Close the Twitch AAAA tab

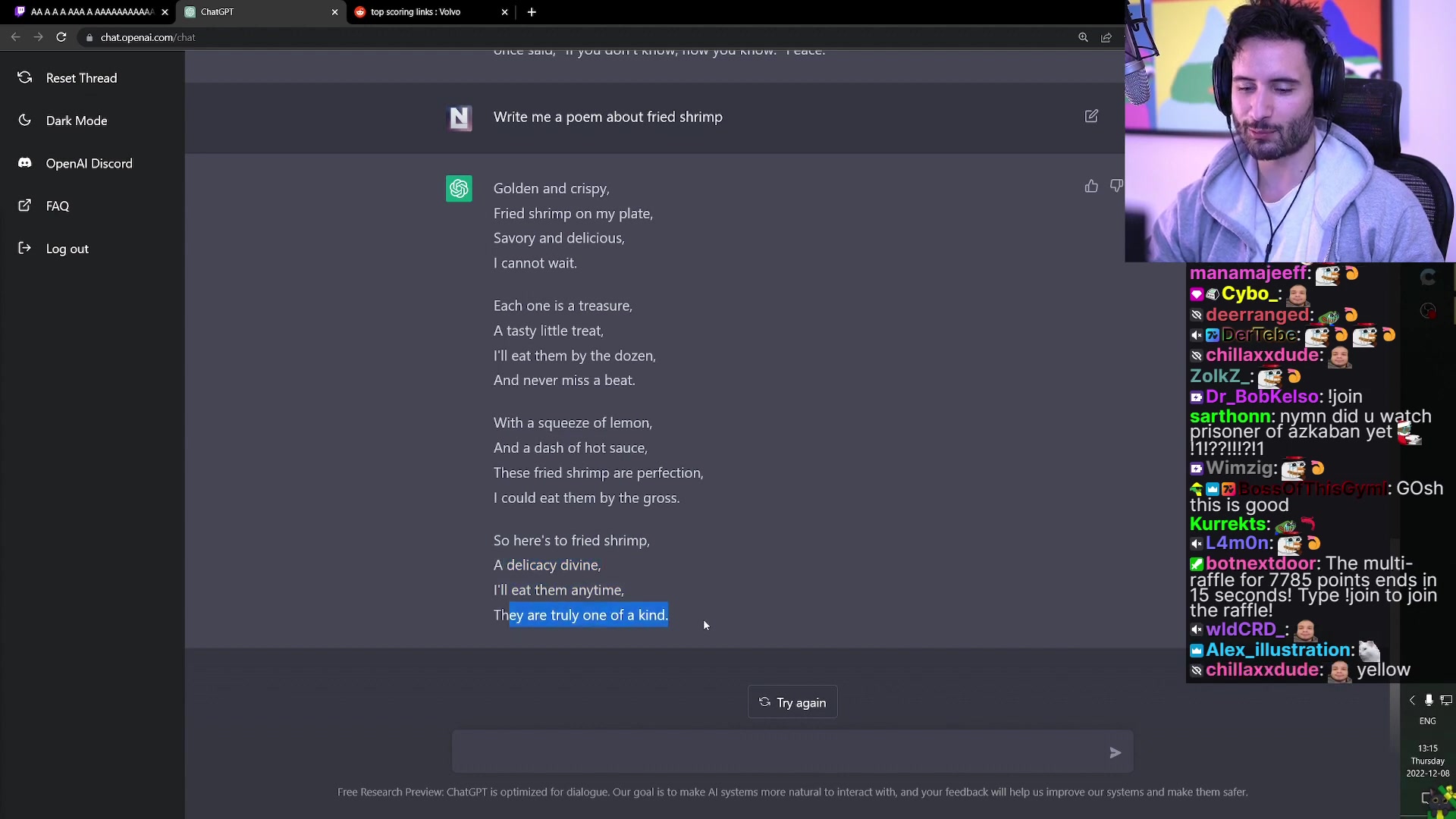[165, 12]
